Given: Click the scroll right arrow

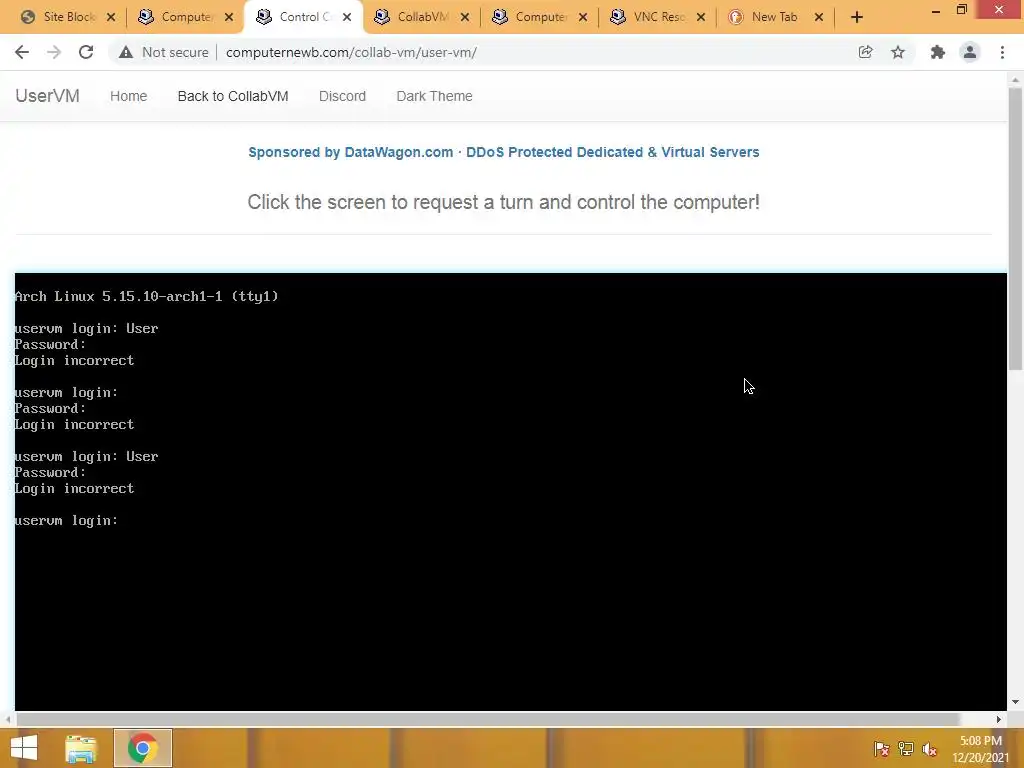Looking at the screenshot, I should point(999,719).
